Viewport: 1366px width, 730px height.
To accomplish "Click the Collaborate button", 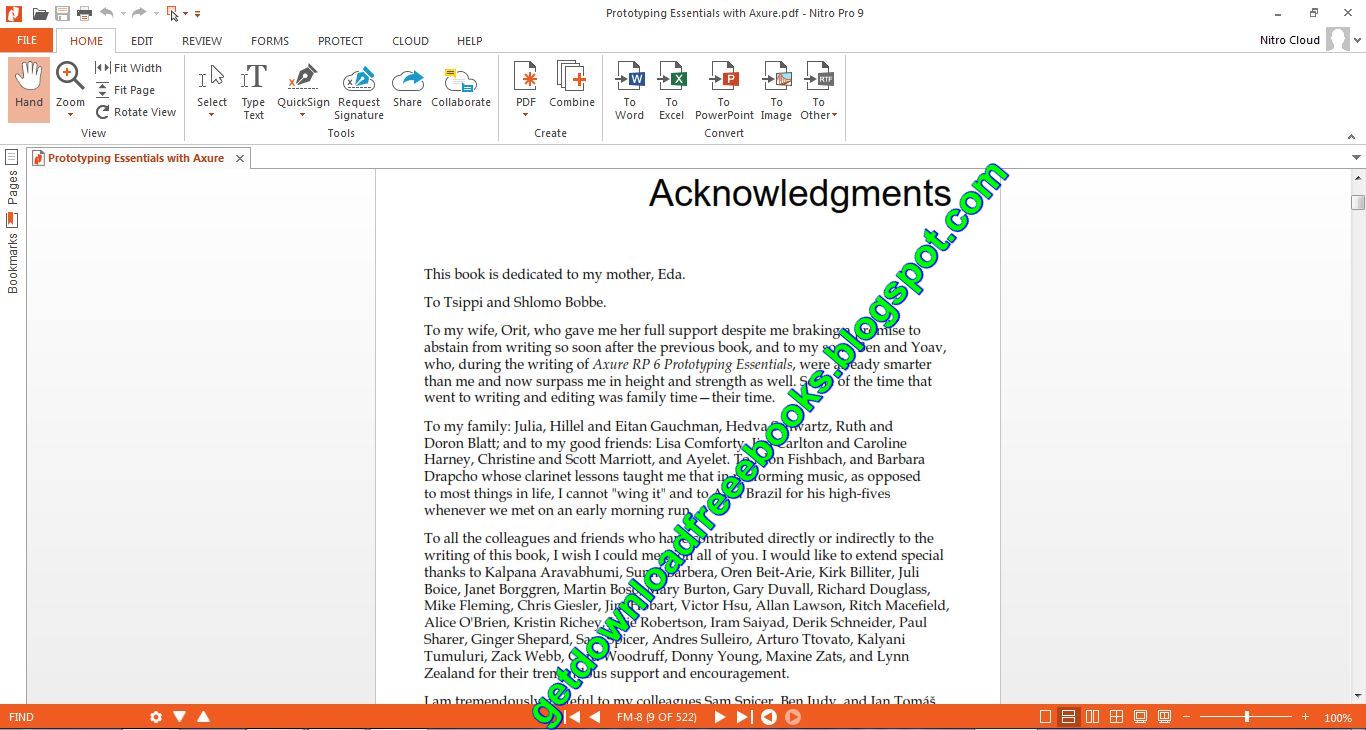I will tap(461, 85).
